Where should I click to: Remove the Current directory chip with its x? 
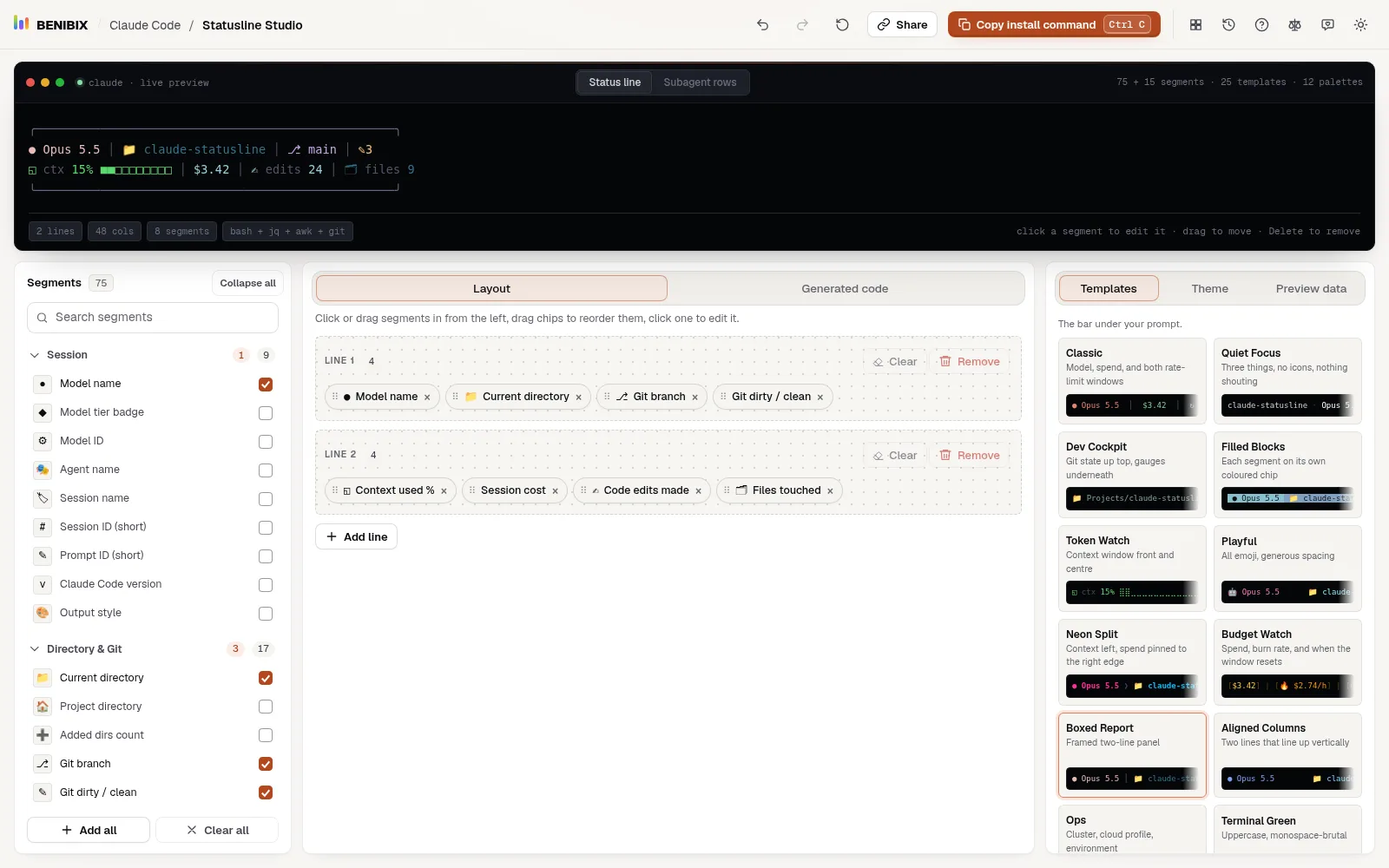click(x=578, y=398)
